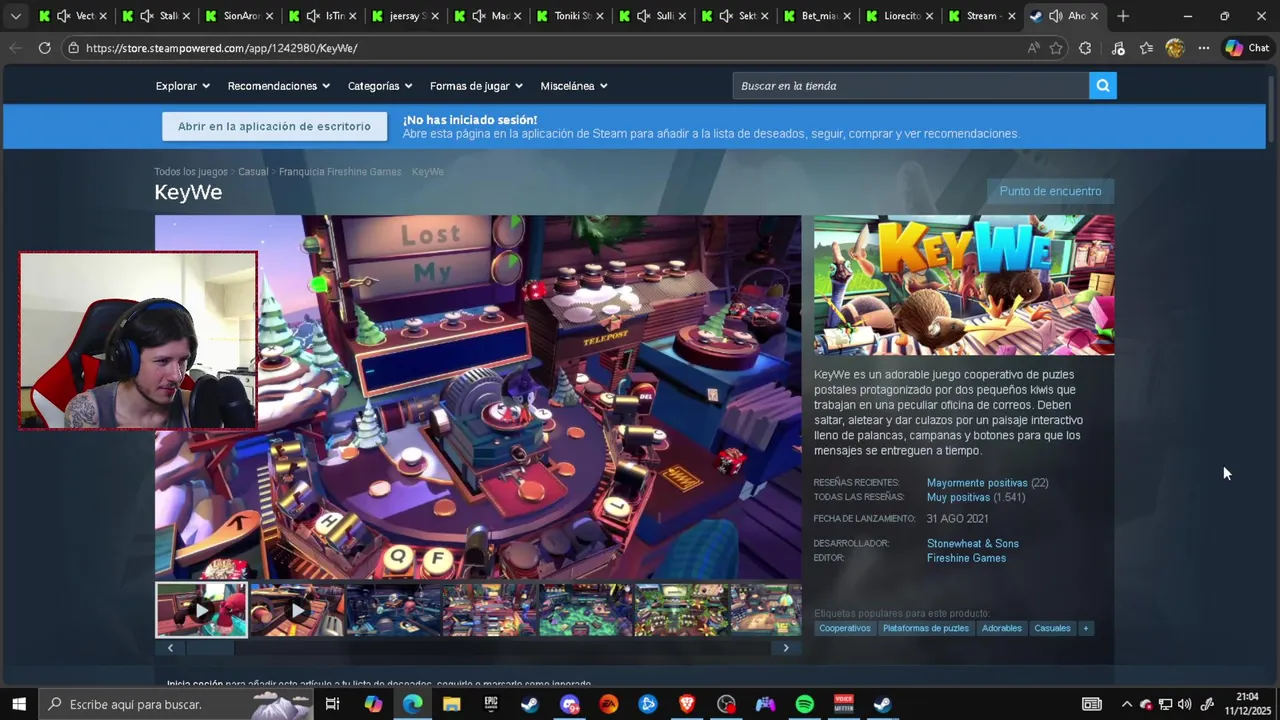The image size is (1280, 720).
Task: Expand the Miscelánea dropdown
Action: [x=574, y=86]
